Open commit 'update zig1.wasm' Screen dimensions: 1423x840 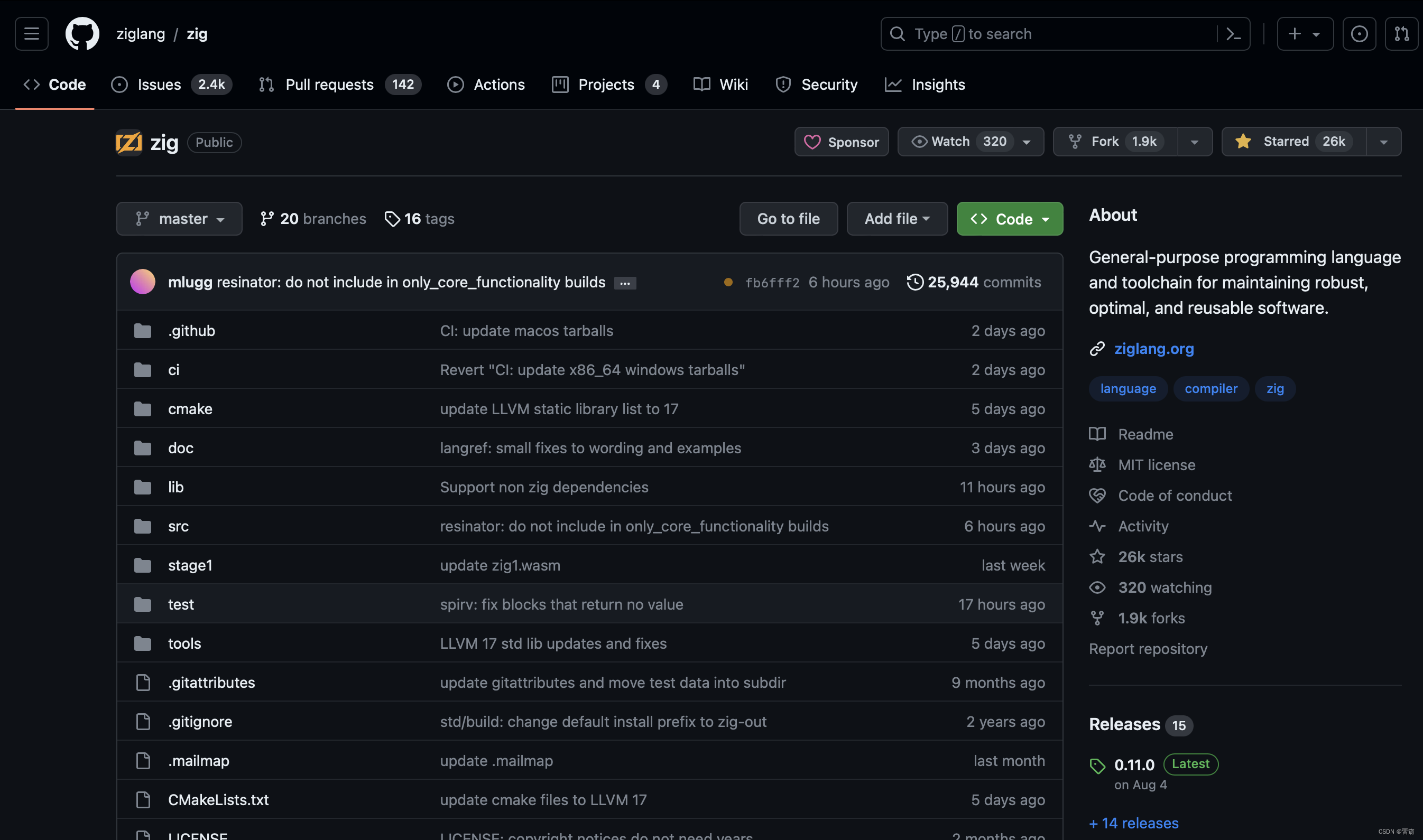[500, 565]
